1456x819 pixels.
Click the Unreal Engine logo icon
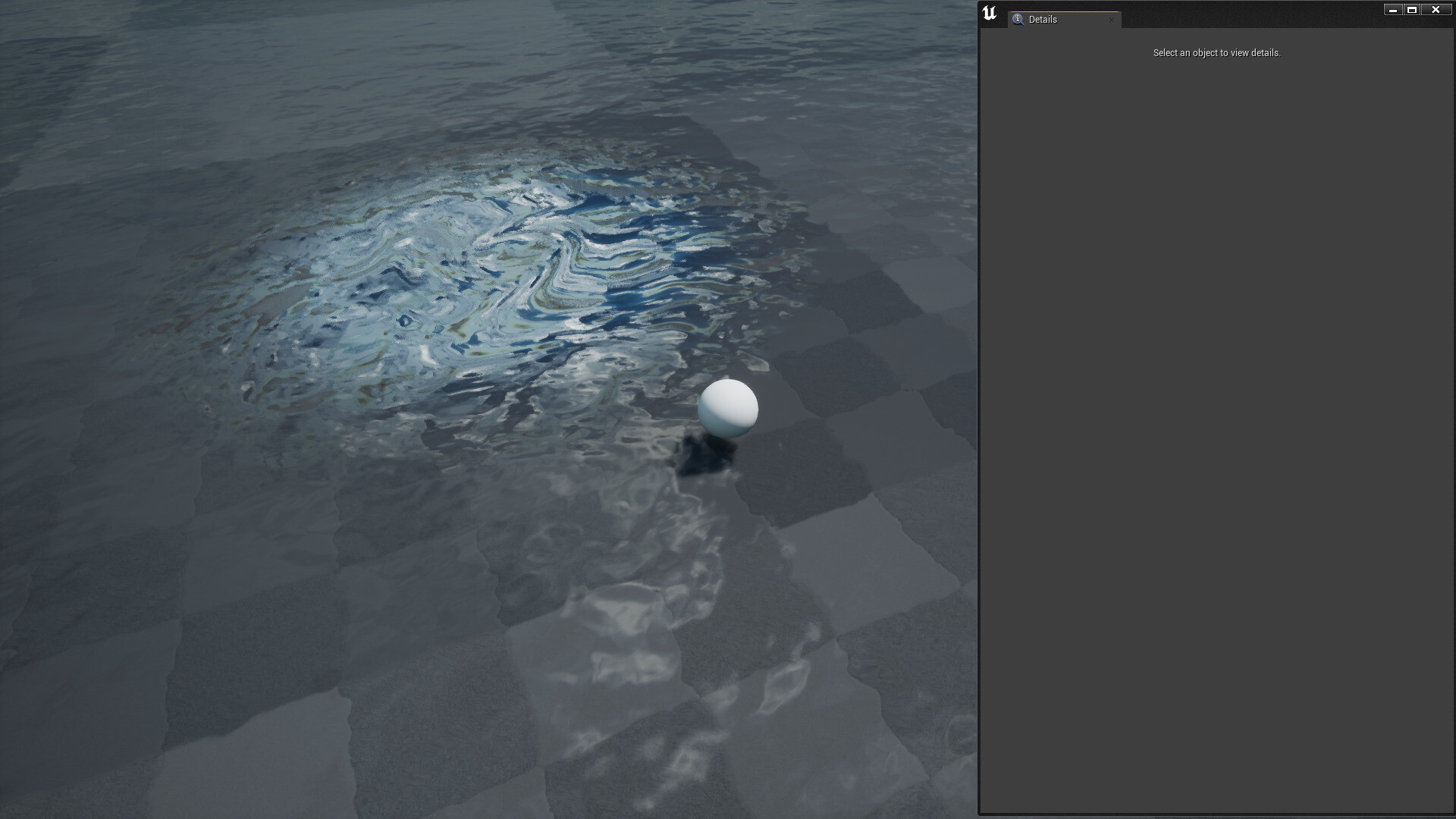tap(989, 11)
